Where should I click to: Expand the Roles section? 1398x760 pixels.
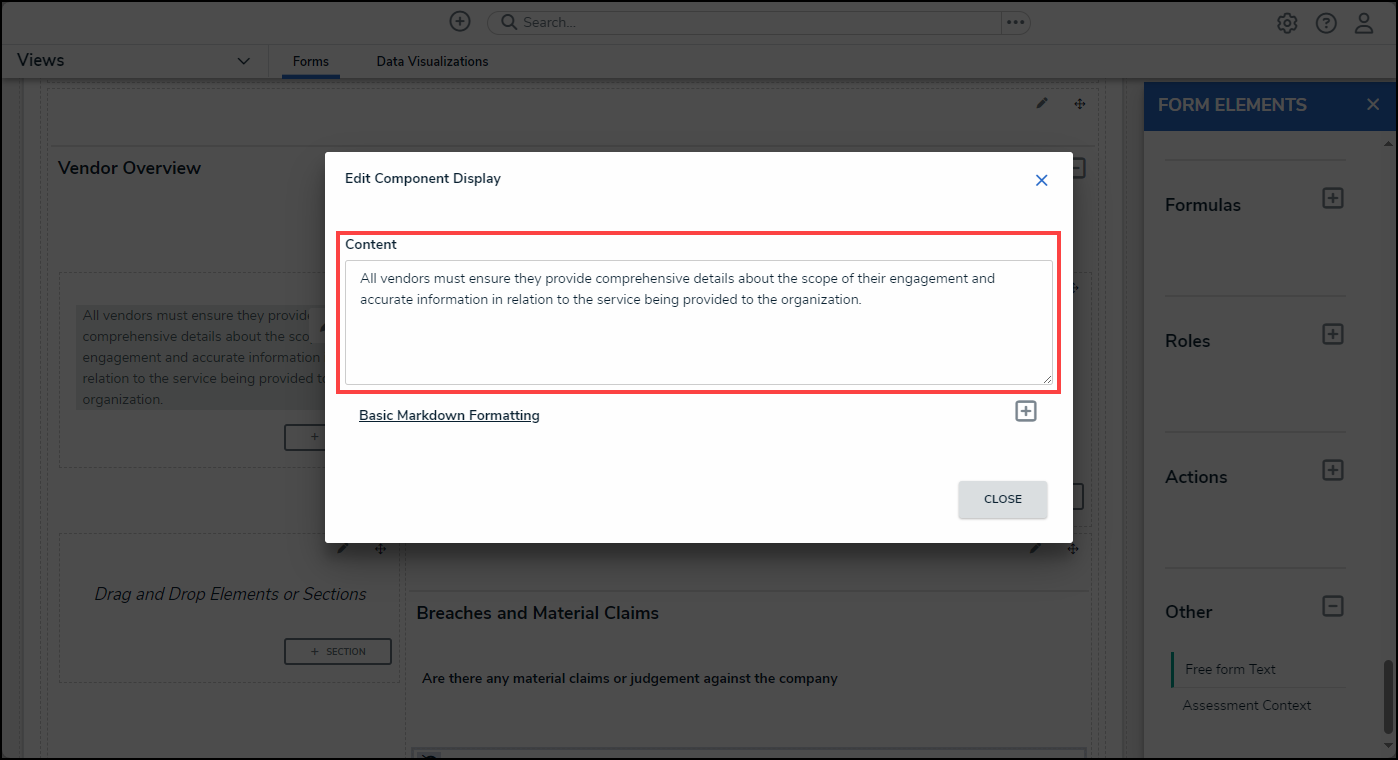(x=1332, y=334)
